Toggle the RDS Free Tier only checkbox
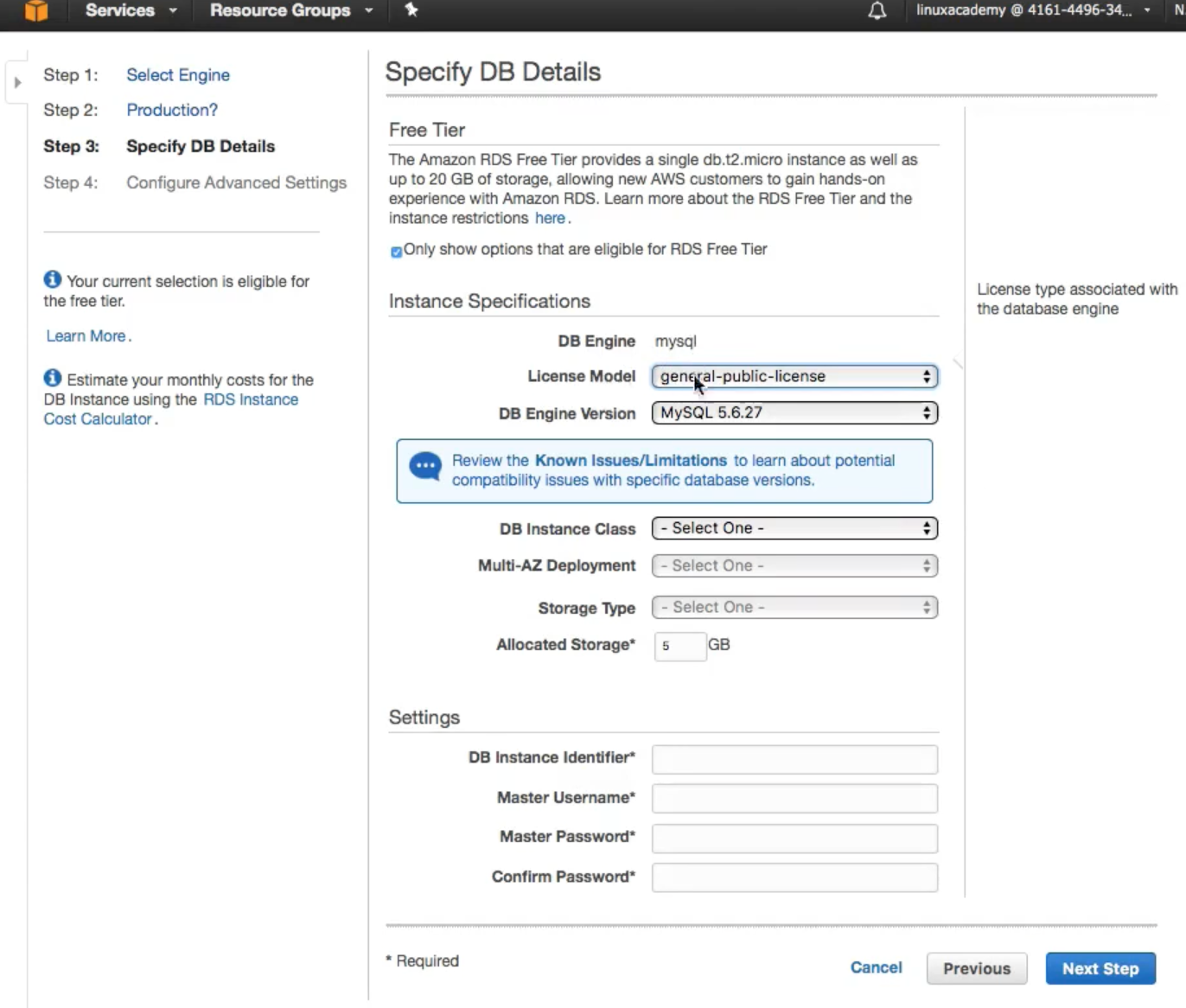 396,252
